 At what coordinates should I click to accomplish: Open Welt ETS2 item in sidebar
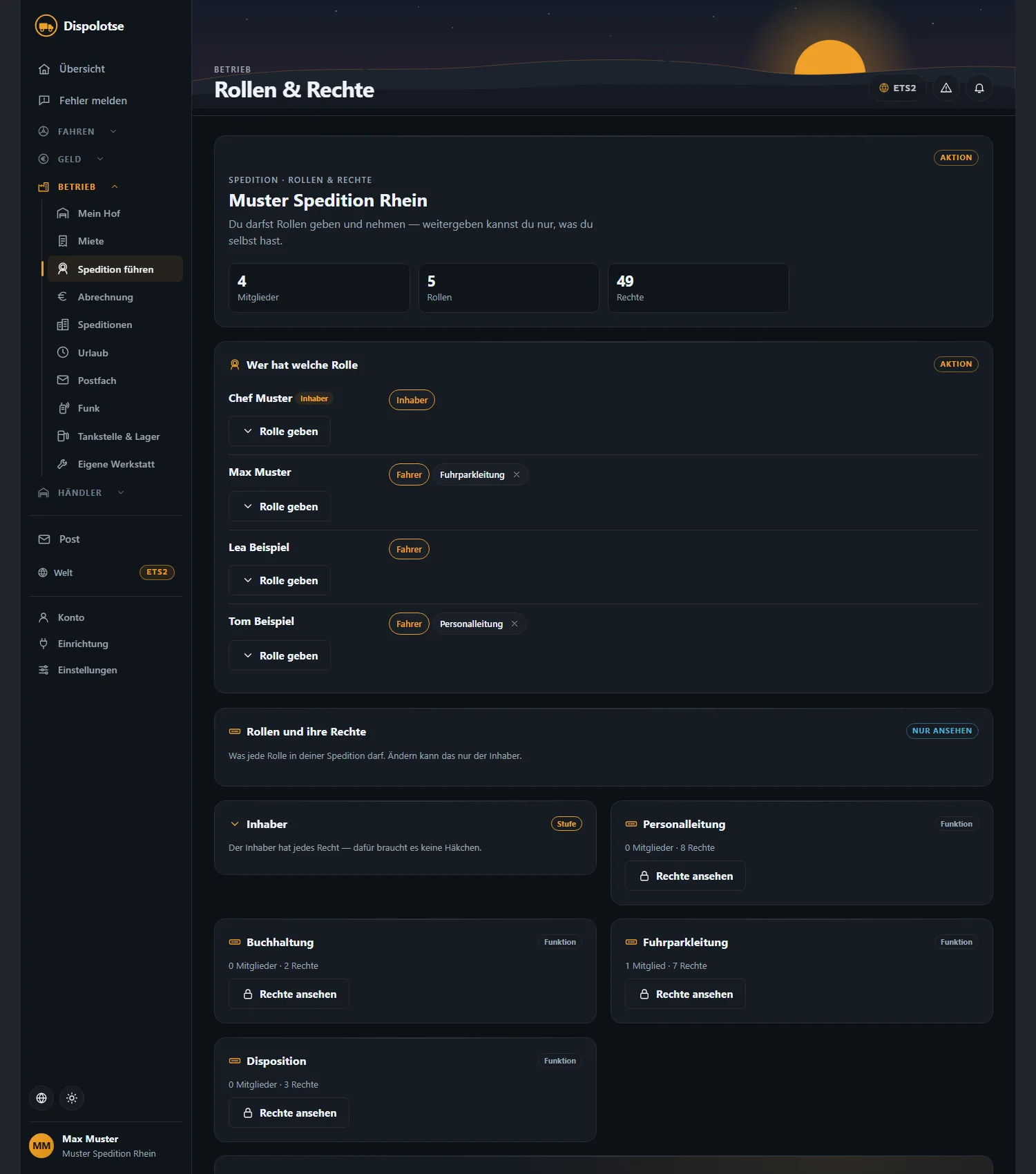point(106,572)
